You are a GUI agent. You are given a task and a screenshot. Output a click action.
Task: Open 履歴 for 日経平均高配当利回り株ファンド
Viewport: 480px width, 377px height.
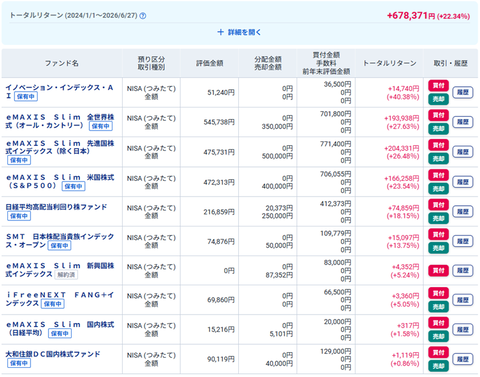(x=463, y=212)
